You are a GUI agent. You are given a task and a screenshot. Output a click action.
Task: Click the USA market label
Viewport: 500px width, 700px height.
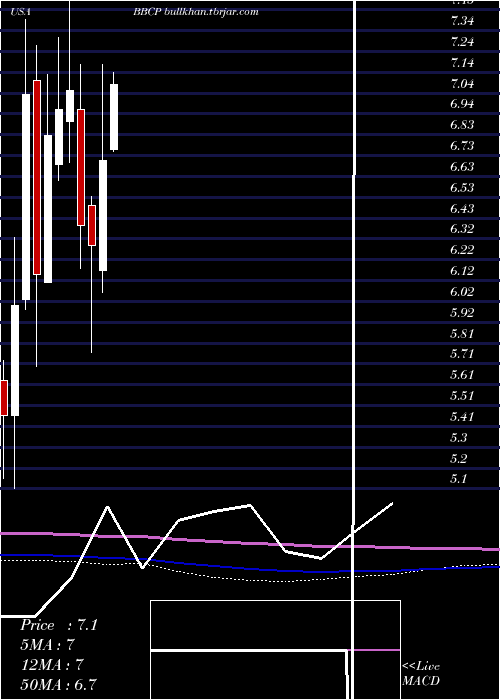point(21,12)
